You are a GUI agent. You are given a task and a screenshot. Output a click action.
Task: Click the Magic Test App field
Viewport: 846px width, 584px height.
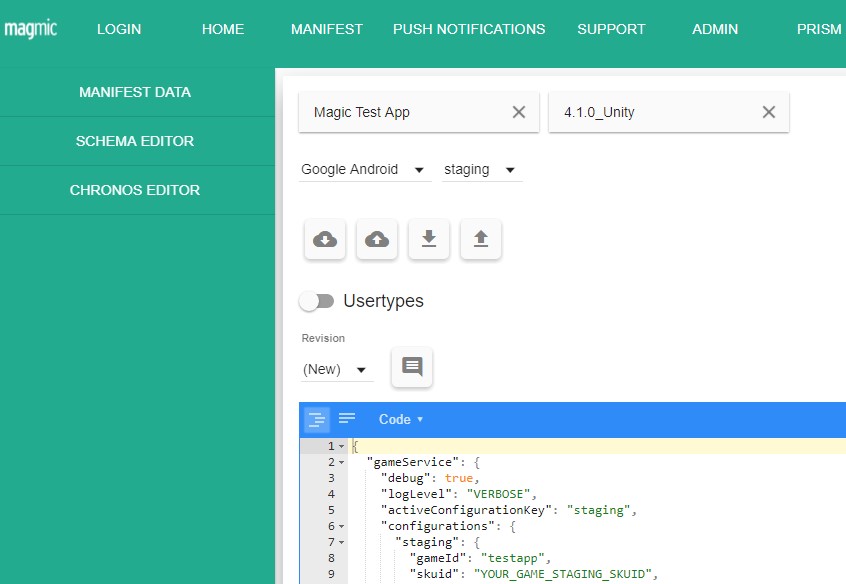coord(419,112)
